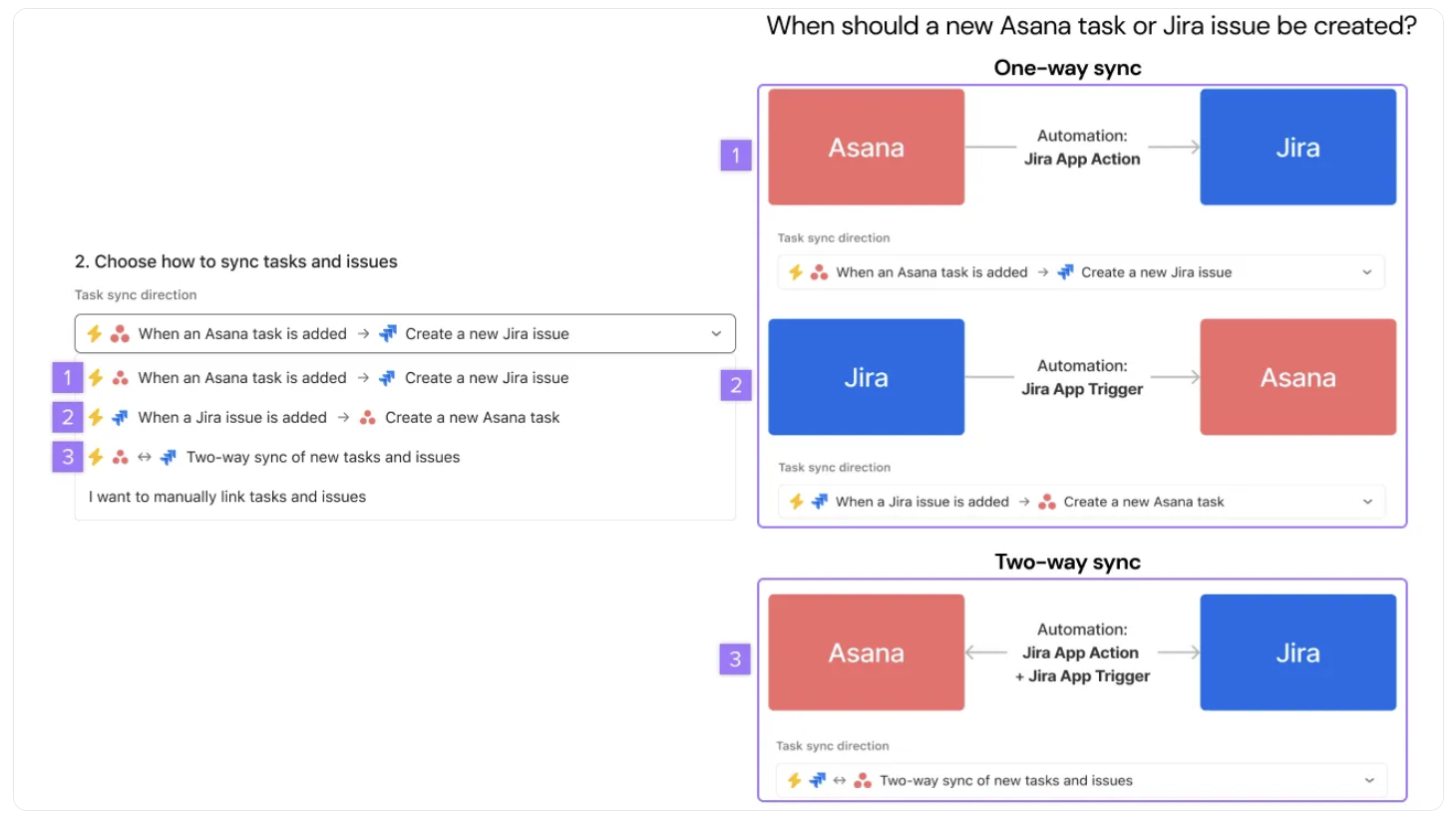Expand the left Task sync direction dropdown chevron

(716, 333)
